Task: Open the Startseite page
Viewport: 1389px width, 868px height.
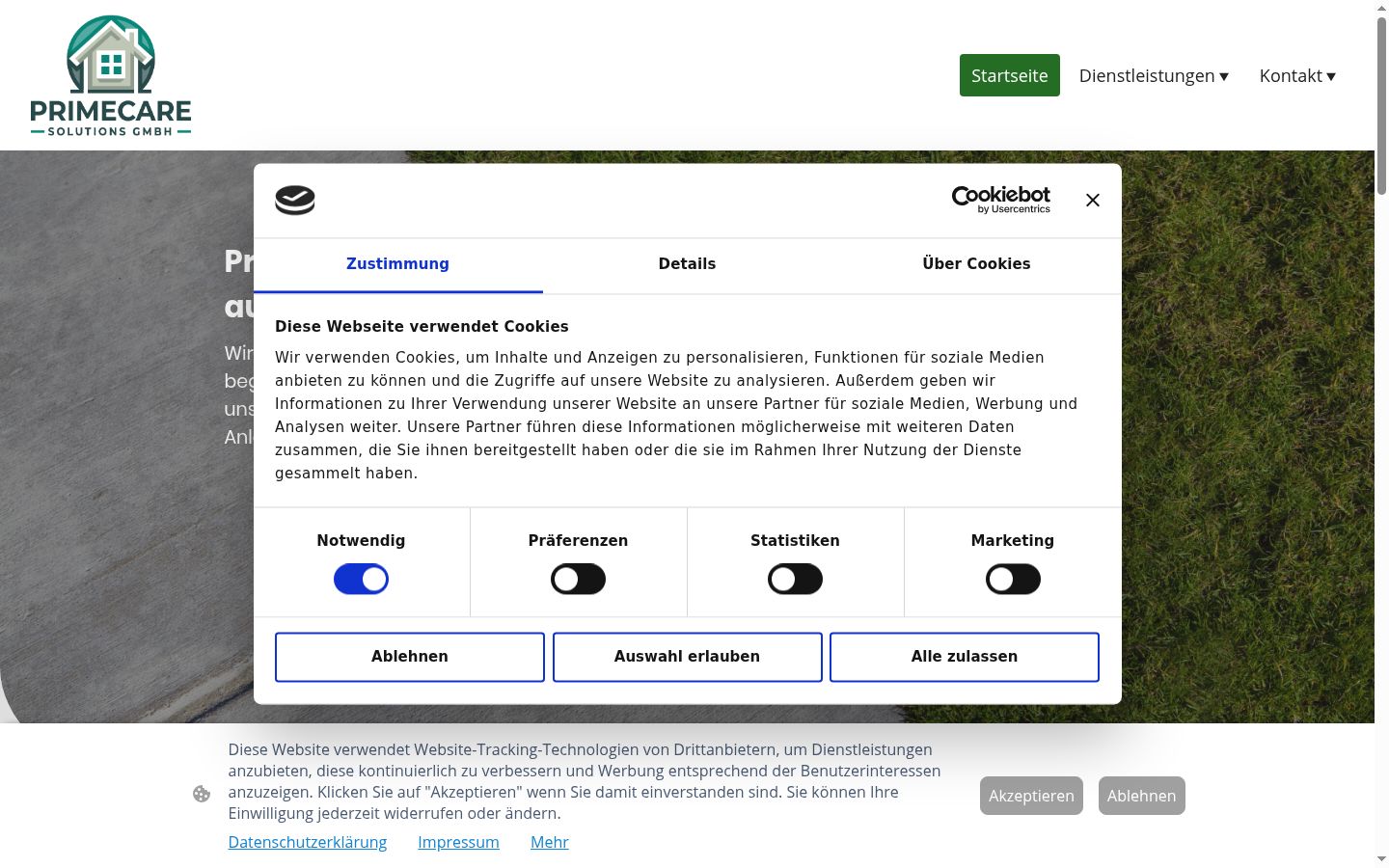Action: pyautogui.click(x=1010, y=75)
